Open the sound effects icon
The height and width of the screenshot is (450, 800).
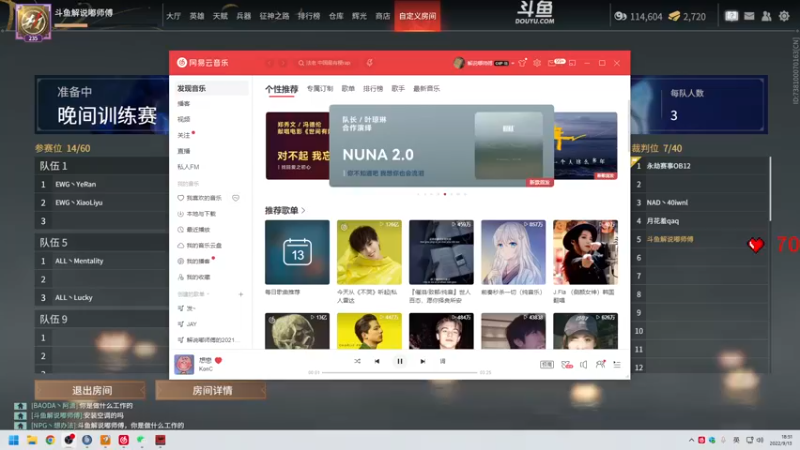pos(567,364)
